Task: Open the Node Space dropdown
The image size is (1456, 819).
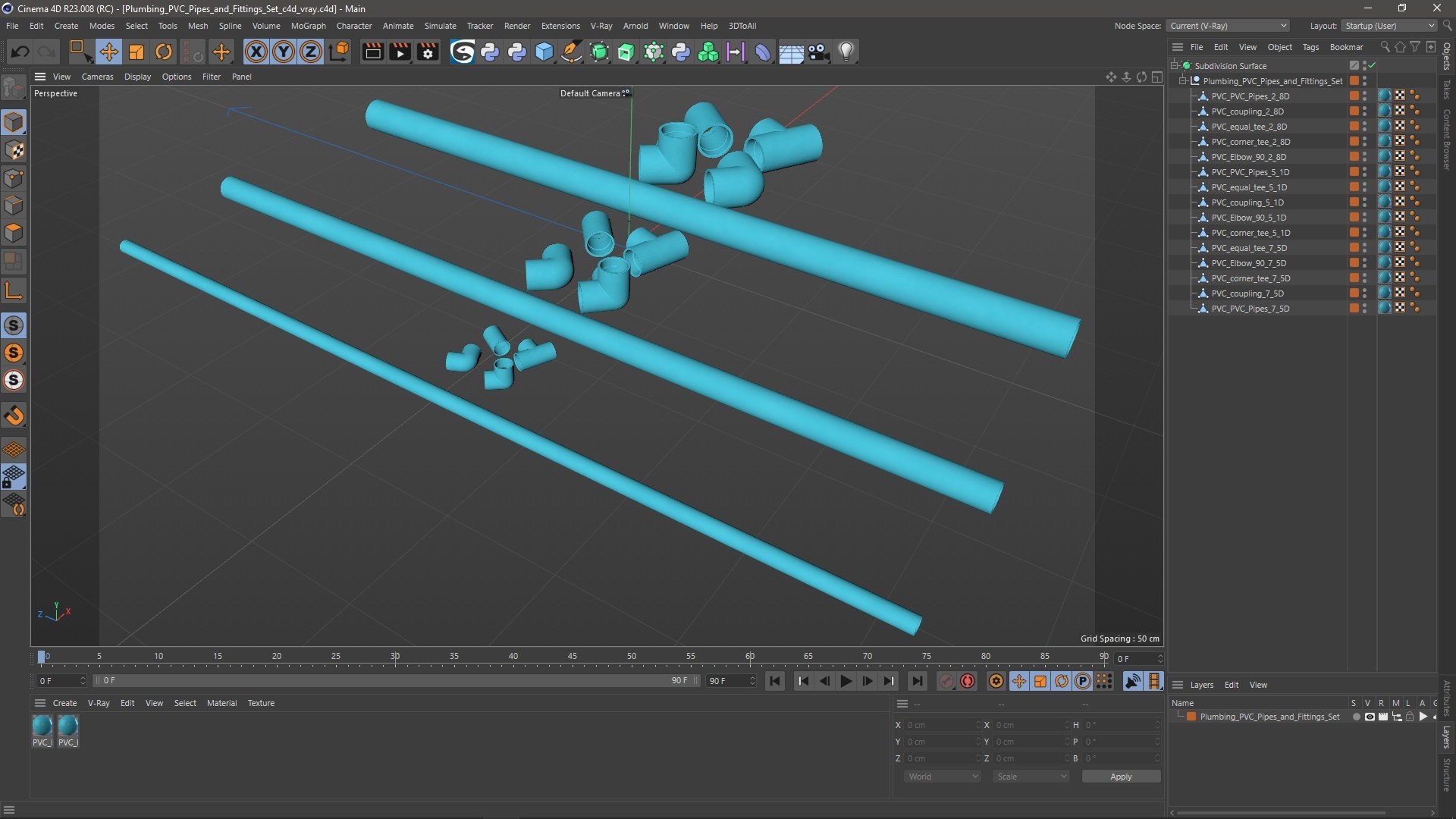Action: pos(1227,26)
